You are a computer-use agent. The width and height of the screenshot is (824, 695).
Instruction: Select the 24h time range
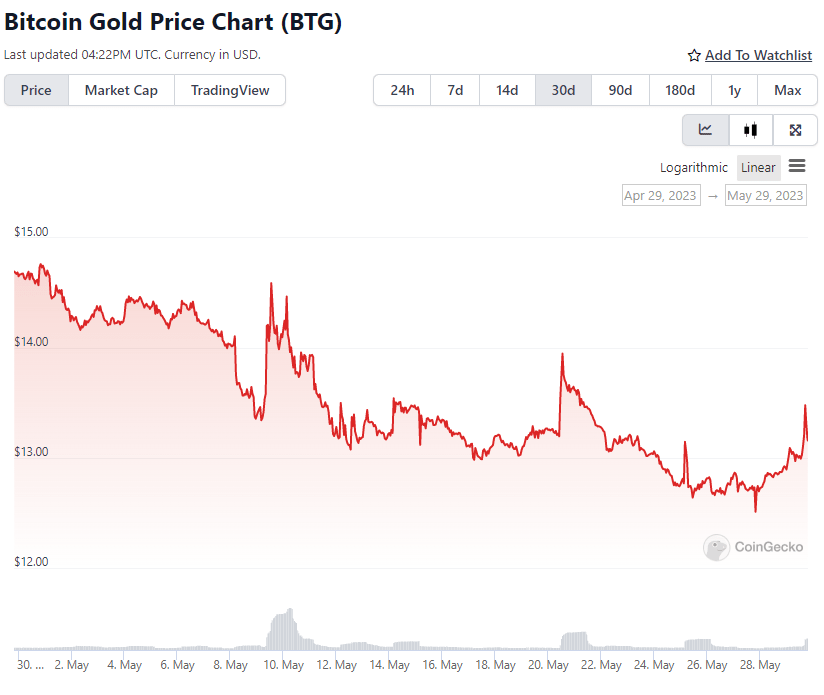[x=402, y=90]
